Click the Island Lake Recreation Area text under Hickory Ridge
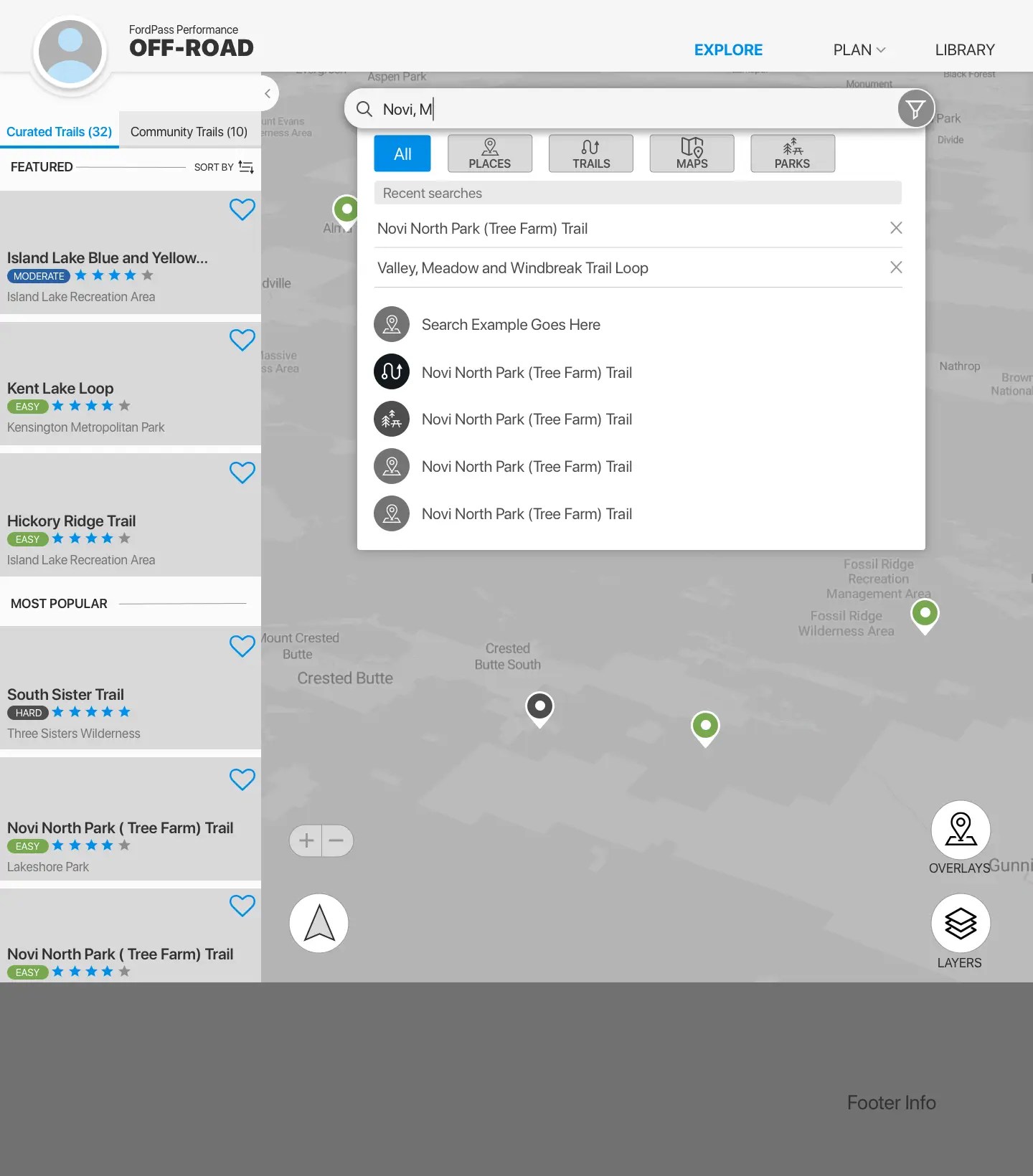 click(81, 560)
